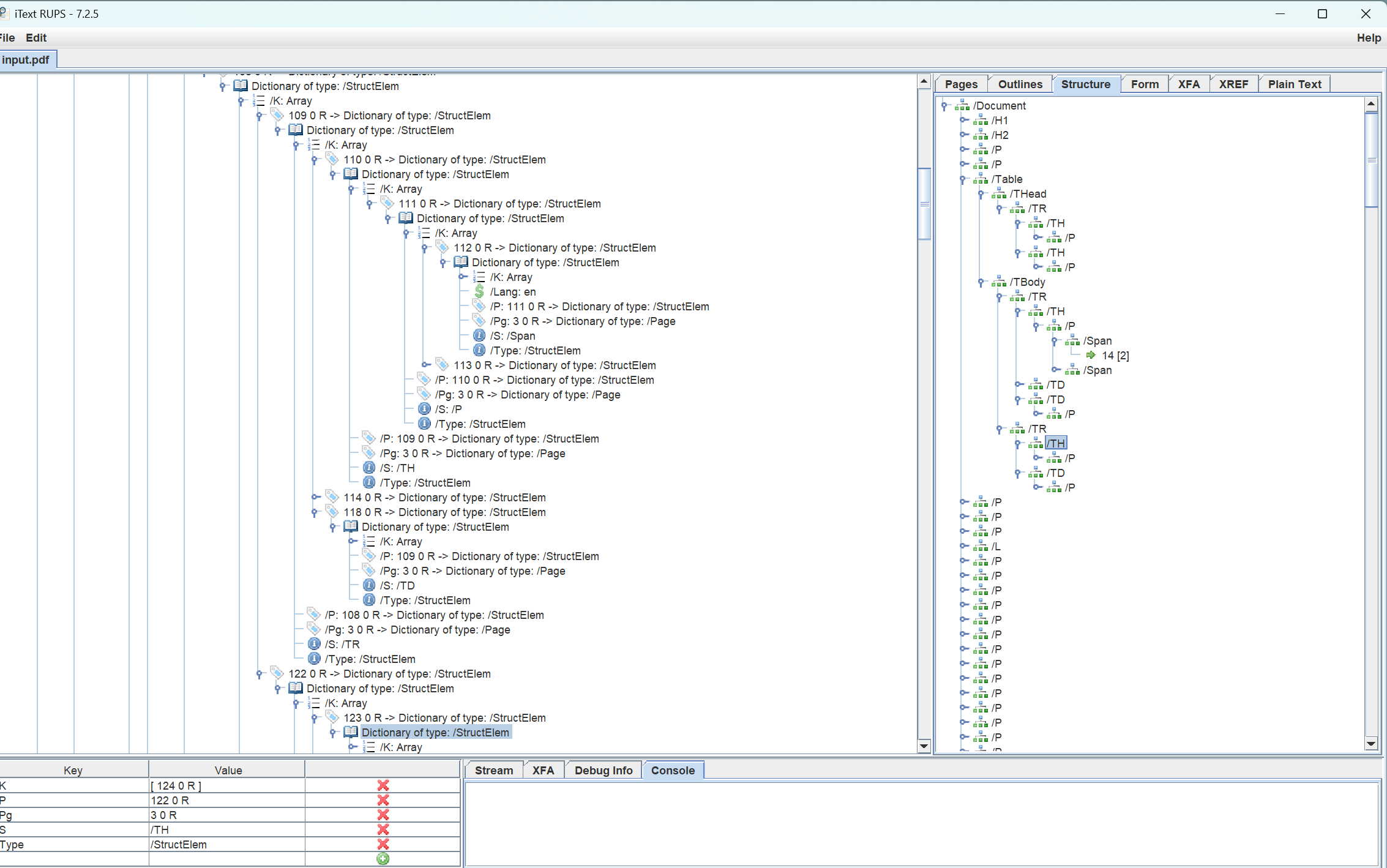Click structure icon next to /Table
Viewport: 1387px width, 868px height.
coord(981,179)
